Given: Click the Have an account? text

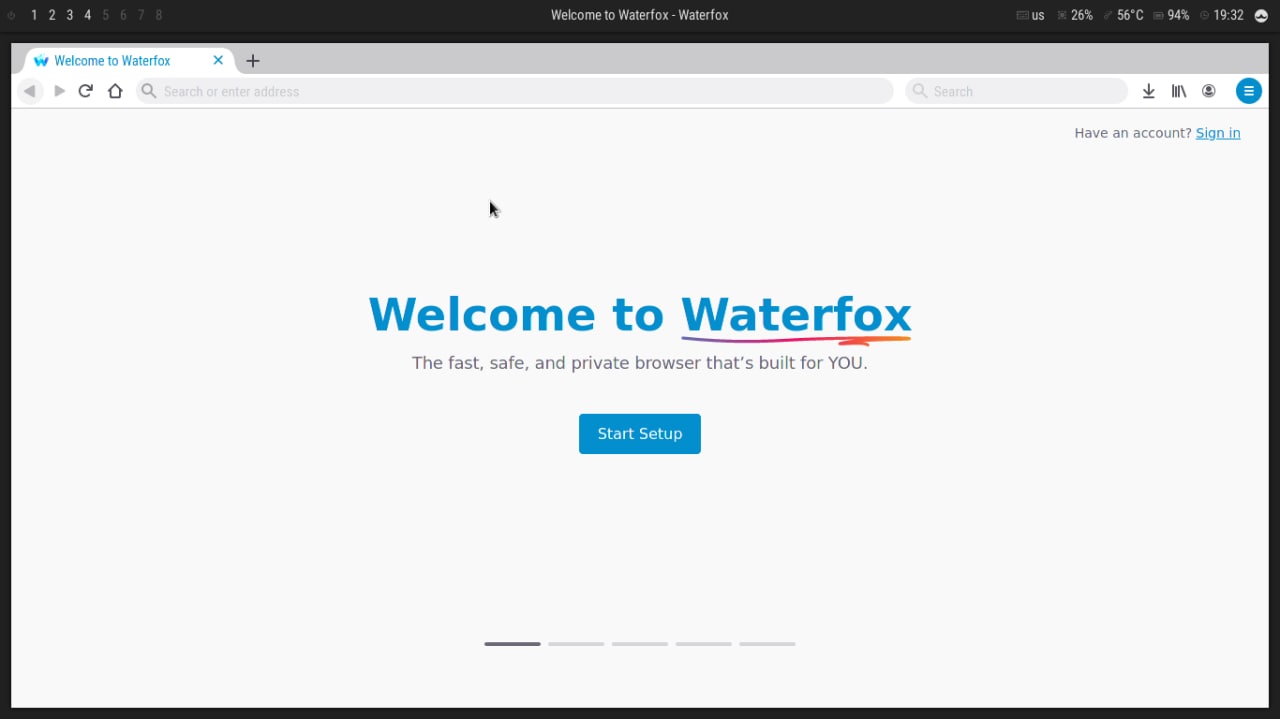Looking at the screenshot, I should pyautogui.click(x=1133, y=133).
